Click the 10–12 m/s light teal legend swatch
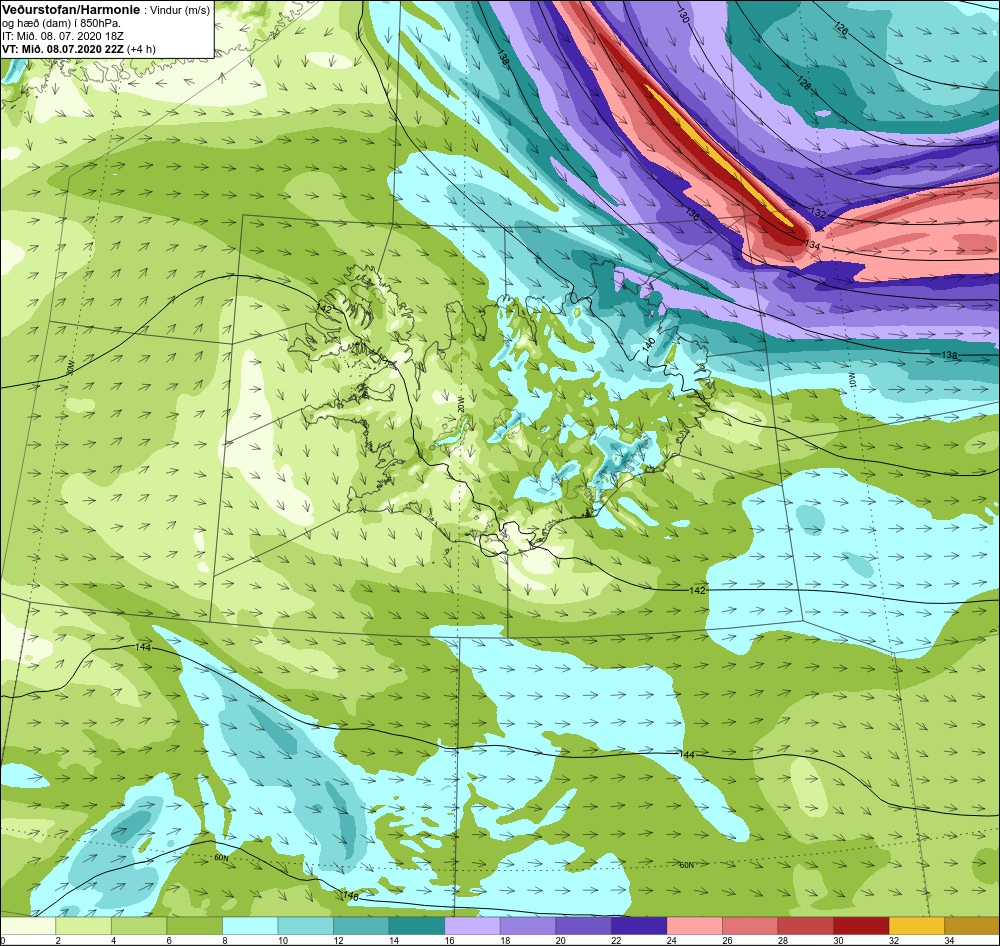The height and width of the screenshot is (946, 1000). pyautogui.click(x=305, y=926)
